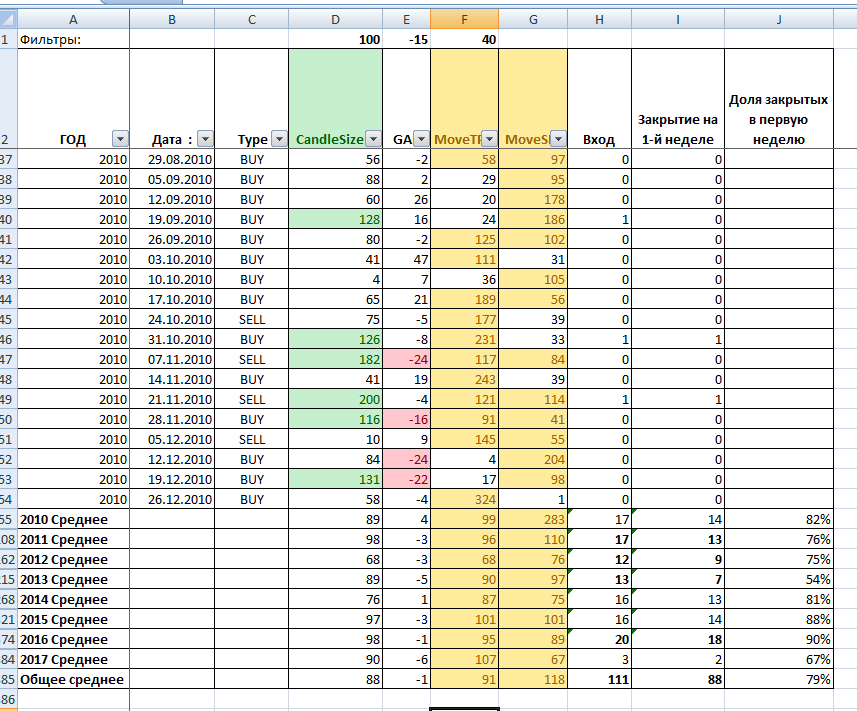Select overall share cell 79%

(779, 680)
